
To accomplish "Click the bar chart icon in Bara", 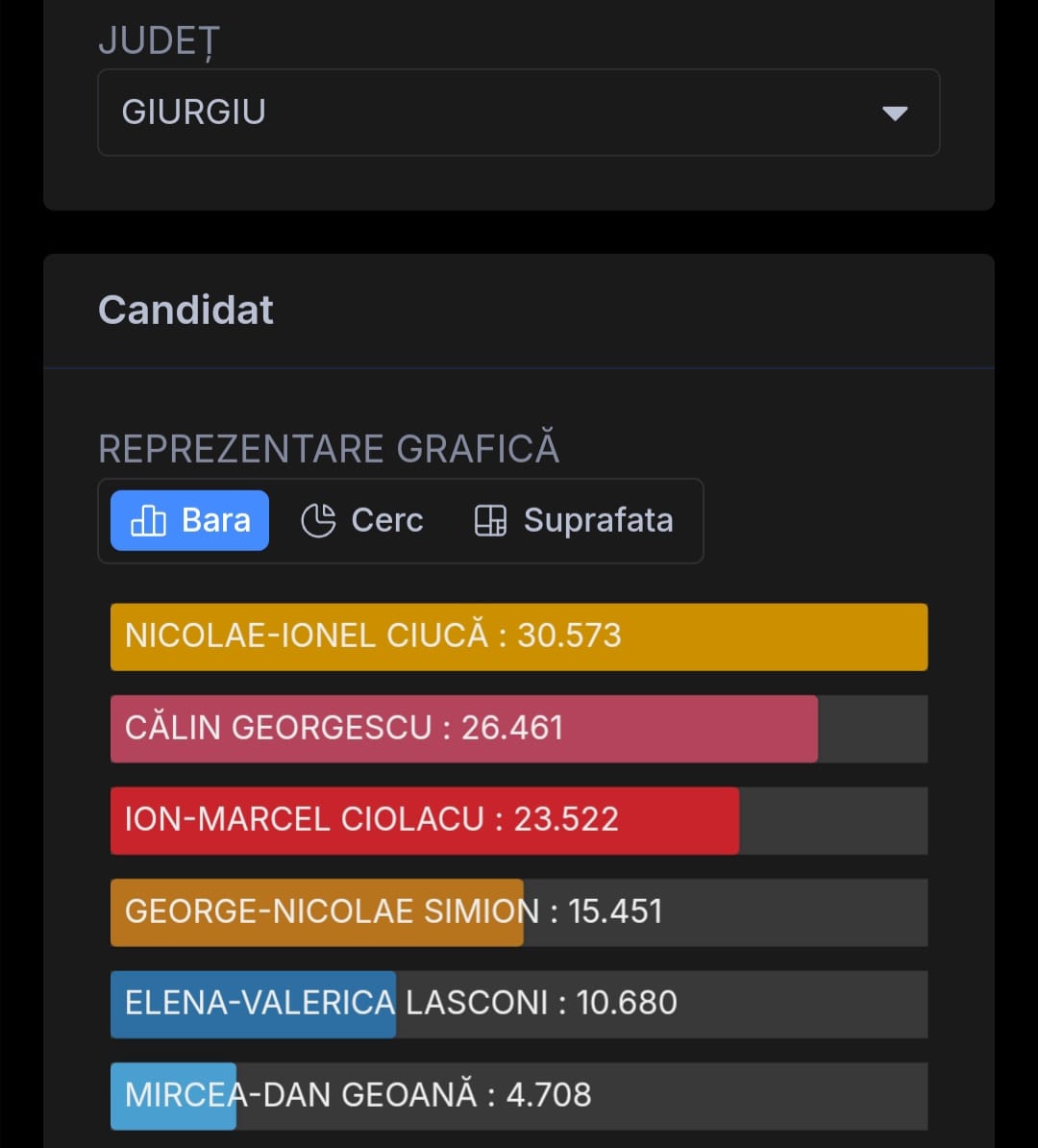I will 148,520.
